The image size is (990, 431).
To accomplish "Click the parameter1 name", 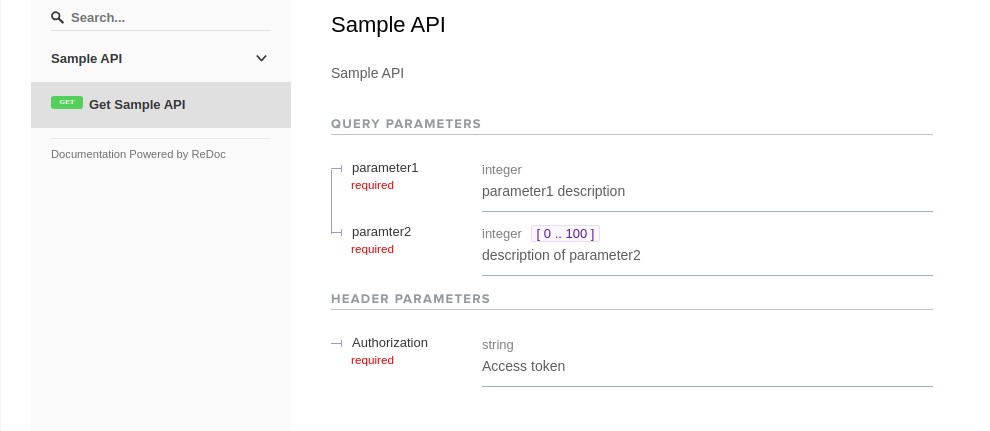I will [x=385, y=168].
